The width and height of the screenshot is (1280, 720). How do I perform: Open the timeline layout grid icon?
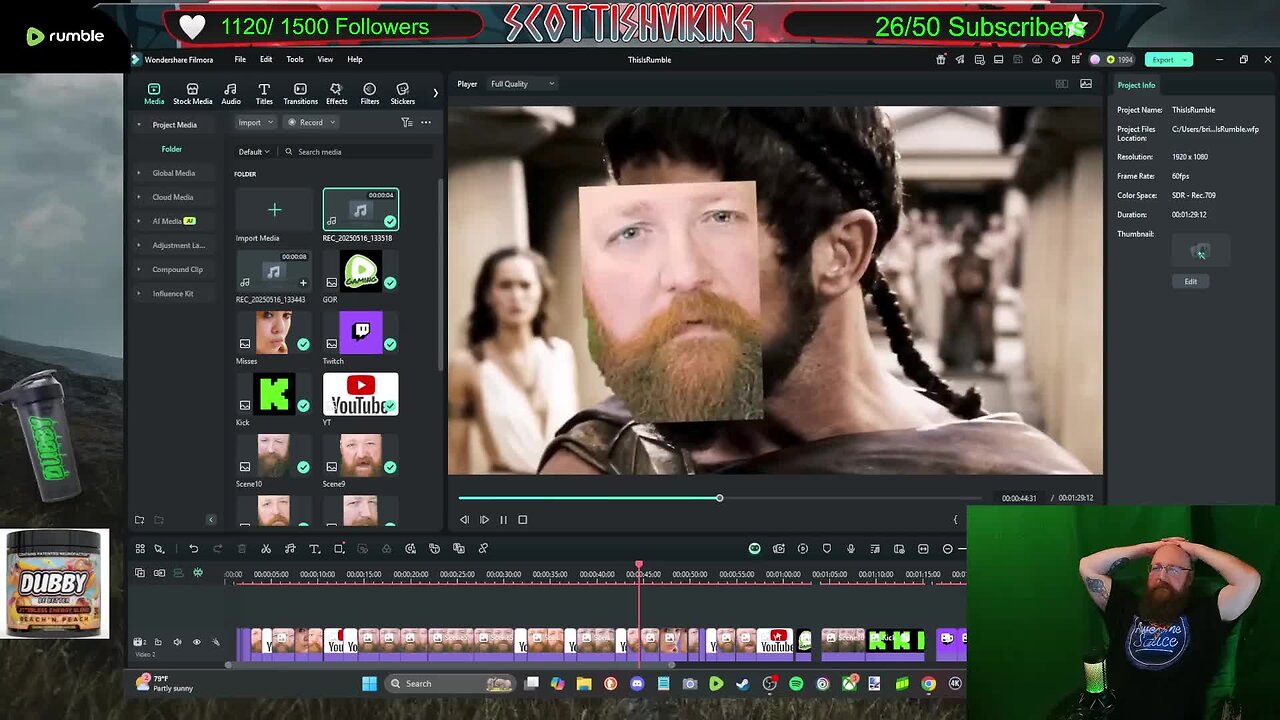pos(140,549)
